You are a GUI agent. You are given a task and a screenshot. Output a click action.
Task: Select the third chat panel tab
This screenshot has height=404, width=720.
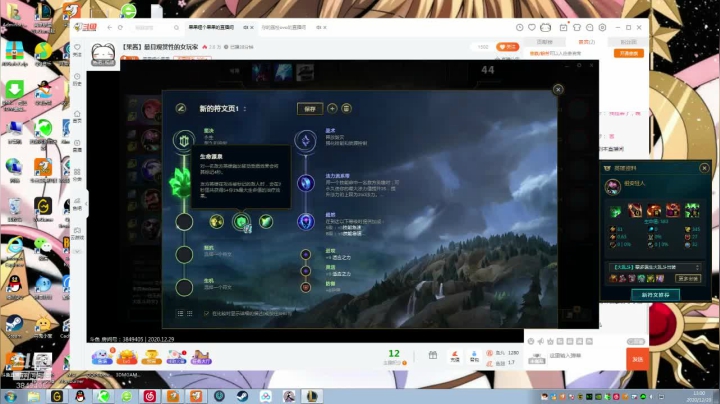click(628, 42)
